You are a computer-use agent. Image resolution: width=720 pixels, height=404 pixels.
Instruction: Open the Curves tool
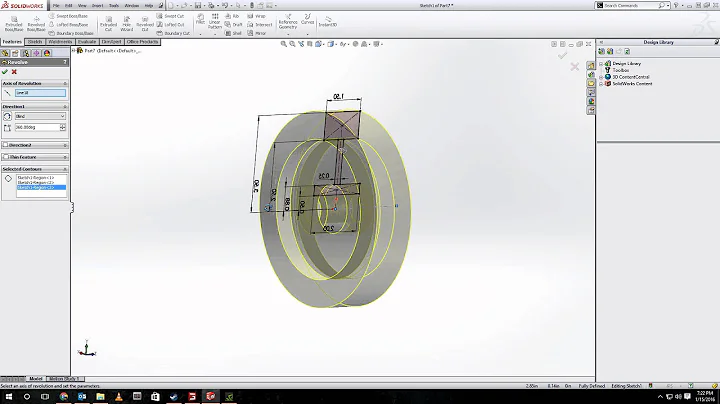click(308, 19)
